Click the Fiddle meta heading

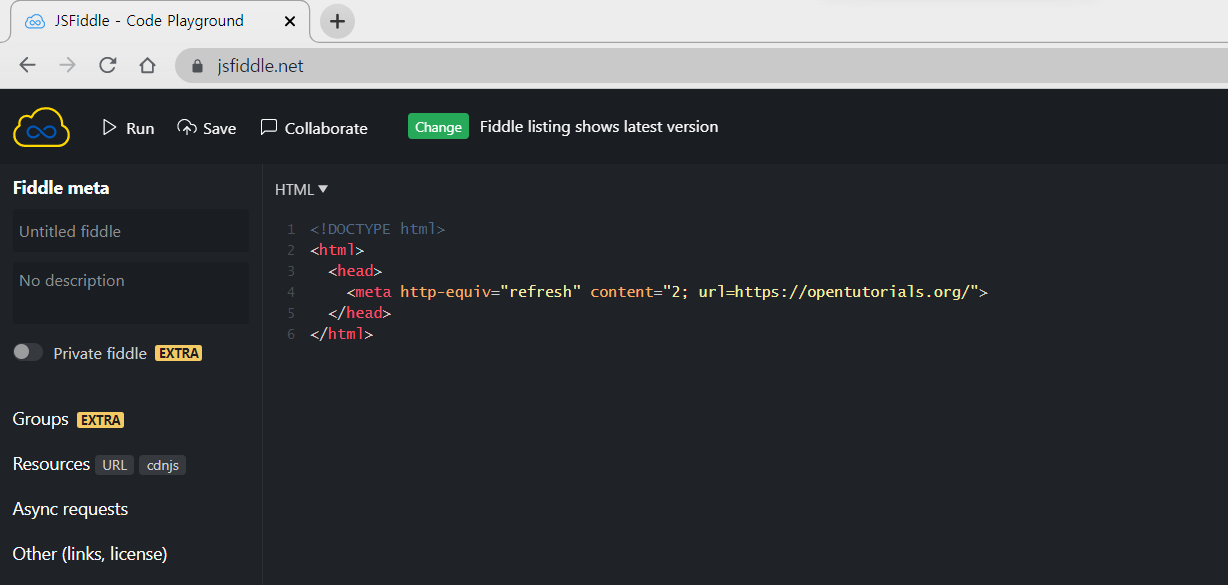[x=61, y=188]
